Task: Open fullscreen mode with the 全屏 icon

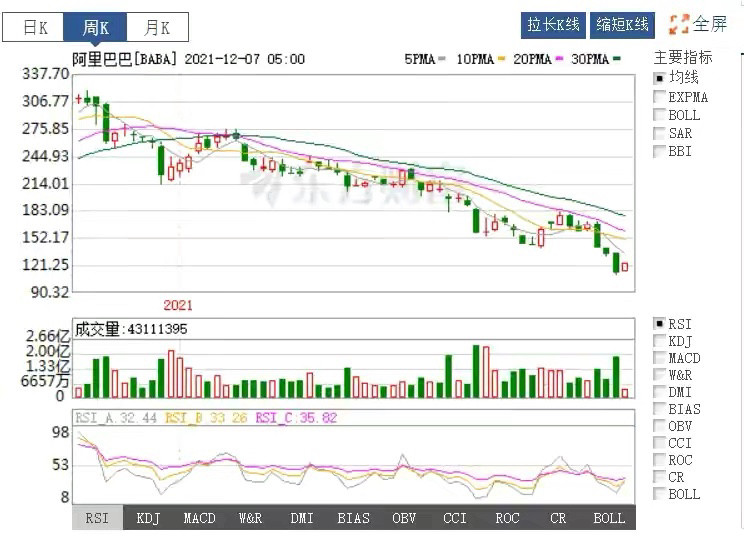Action: point(679,24)
